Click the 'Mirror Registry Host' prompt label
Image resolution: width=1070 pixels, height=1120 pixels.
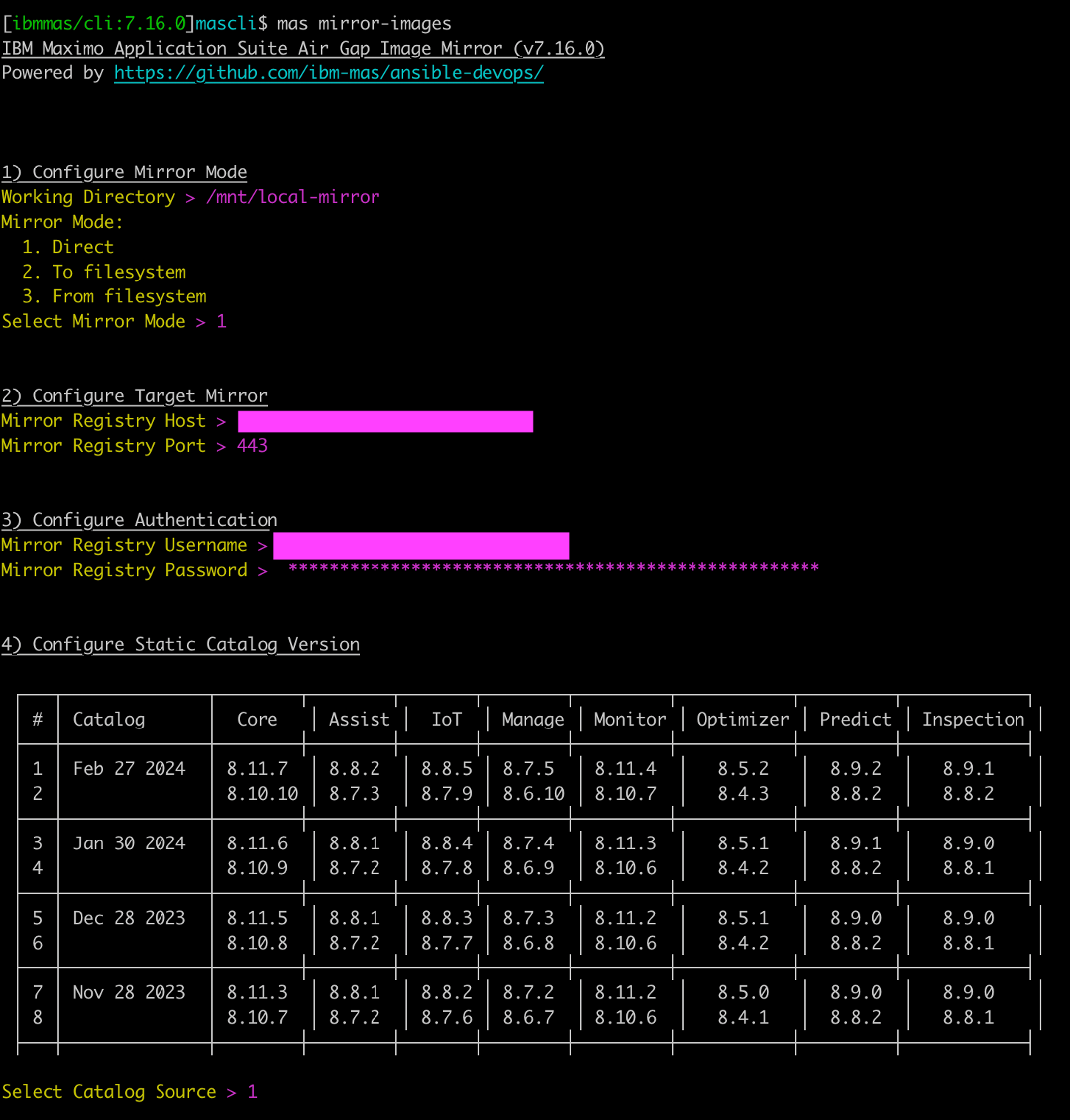pos(103,420)
